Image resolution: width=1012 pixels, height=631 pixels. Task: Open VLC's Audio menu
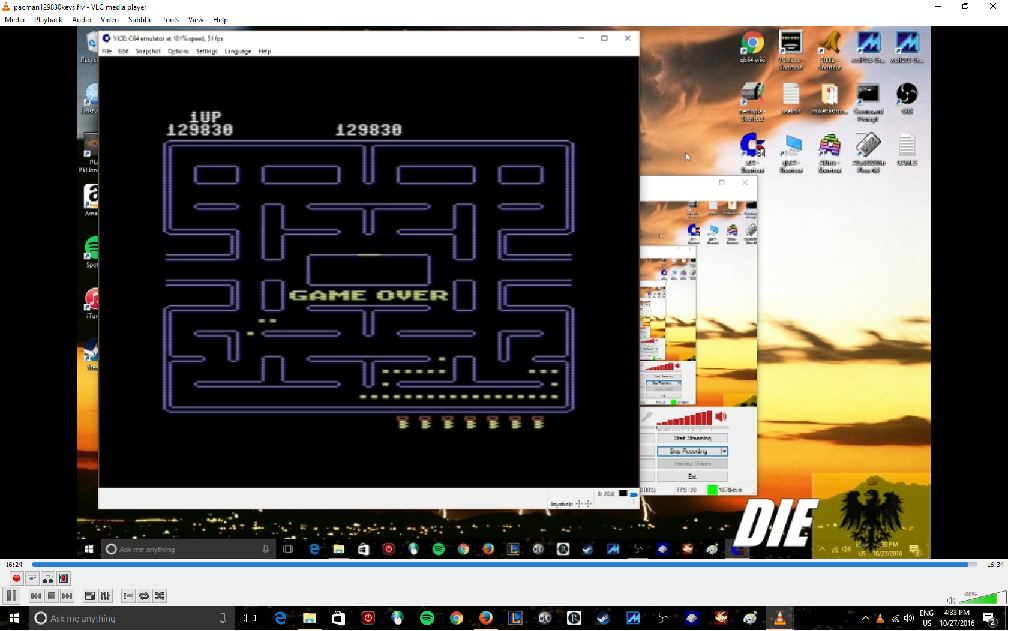81,20
